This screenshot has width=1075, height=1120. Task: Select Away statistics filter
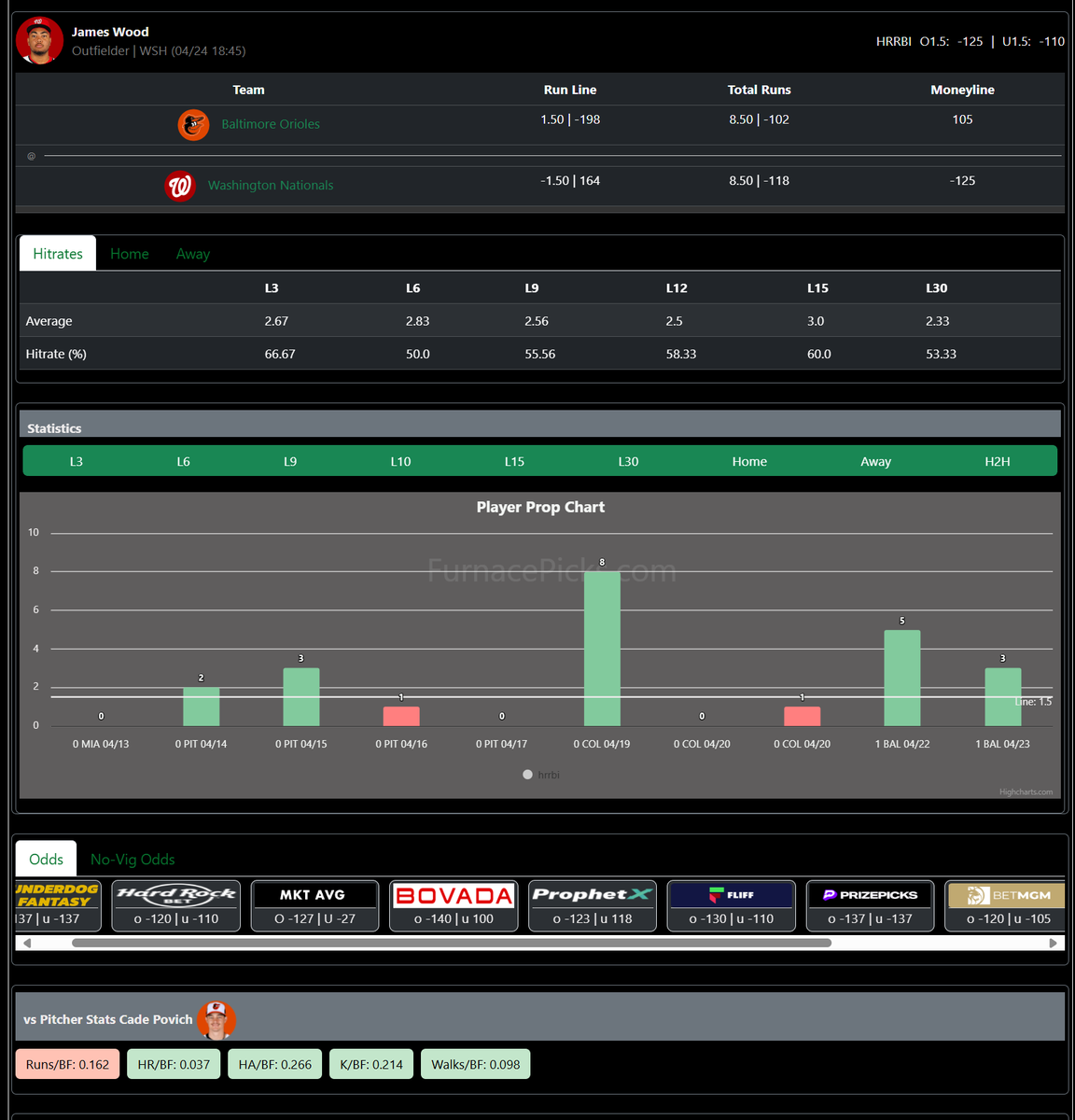(875, 461)
